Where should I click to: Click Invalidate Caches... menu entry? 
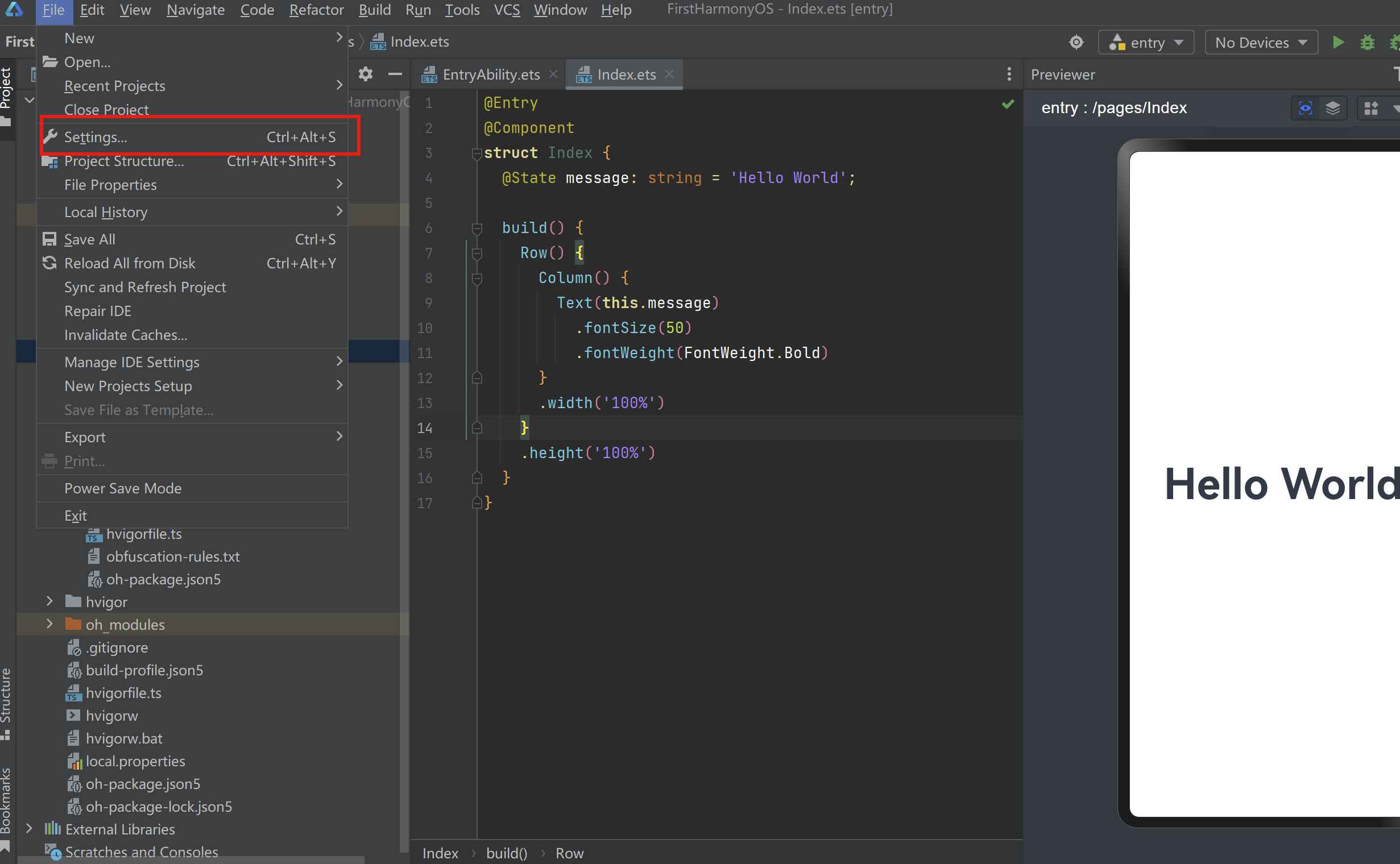click(x=126, y=335)
